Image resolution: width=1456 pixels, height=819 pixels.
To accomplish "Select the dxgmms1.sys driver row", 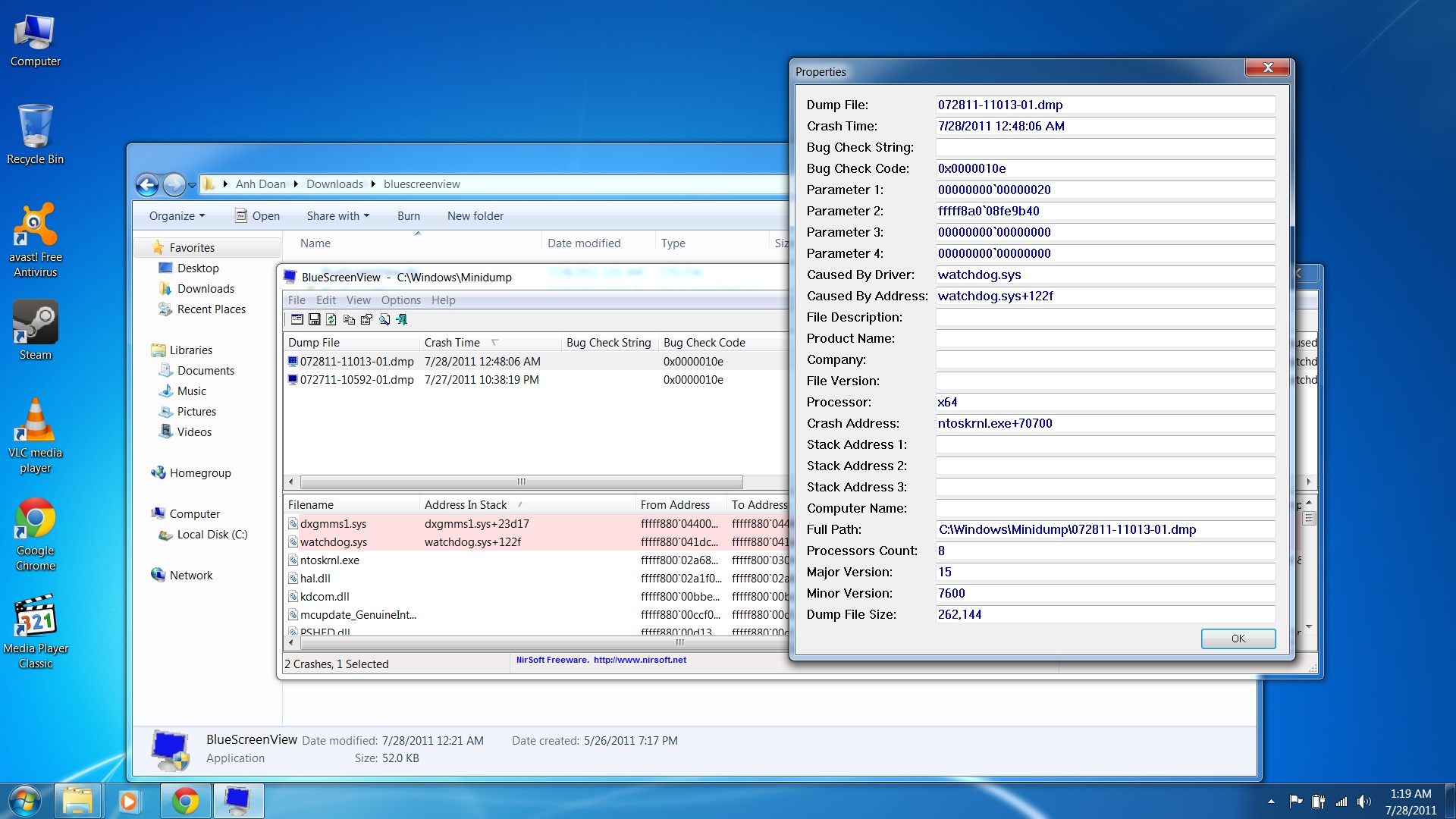I will coord(535,524).
